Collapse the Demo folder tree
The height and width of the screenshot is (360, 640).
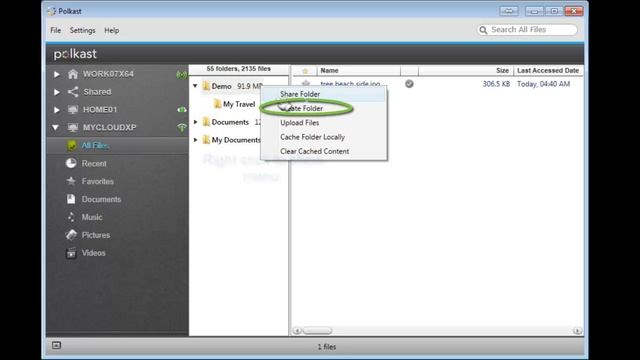pyautogui.click(x=195, y=86)
